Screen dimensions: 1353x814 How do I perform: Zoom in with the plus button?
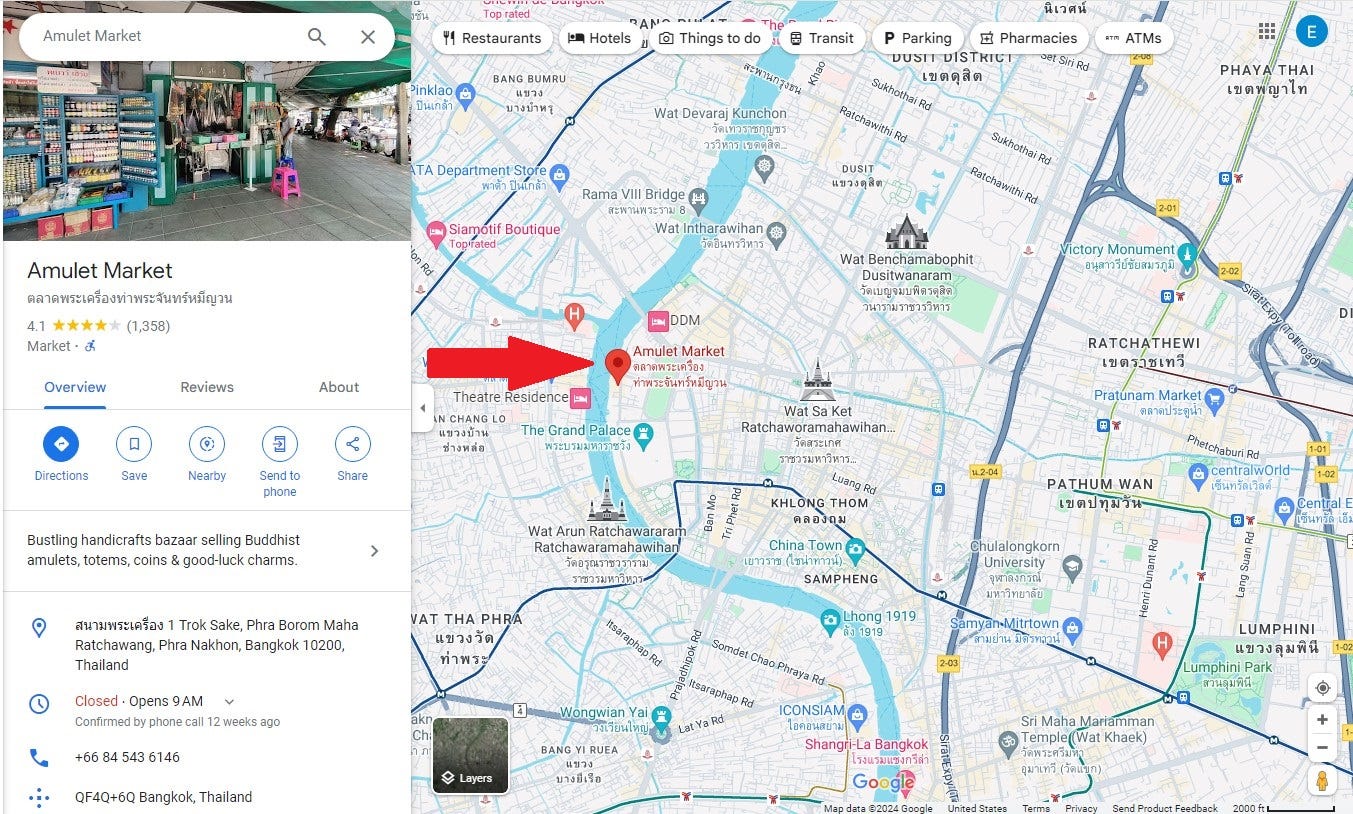click(1322, 720)
